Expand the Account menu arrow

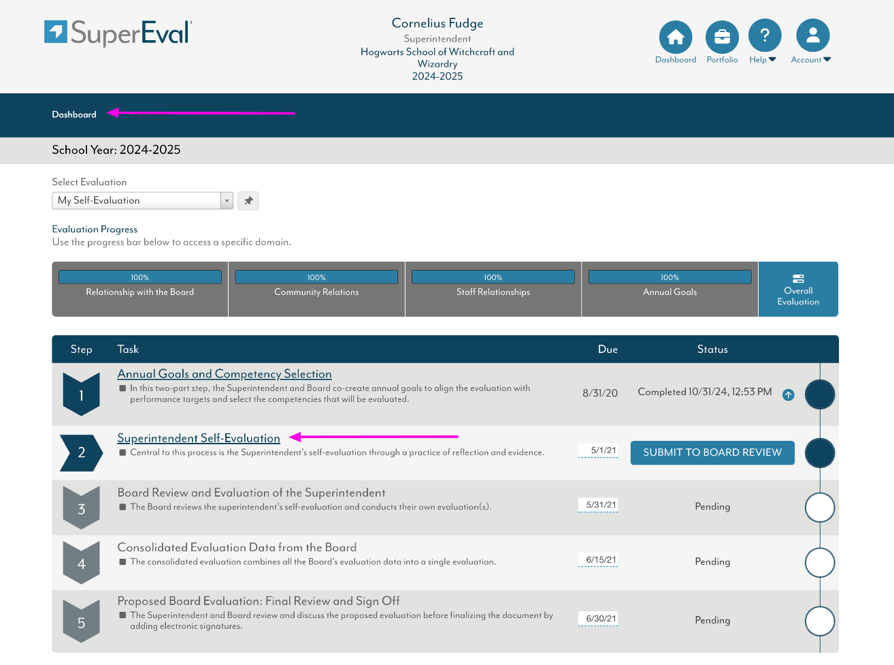pos(827,59)
